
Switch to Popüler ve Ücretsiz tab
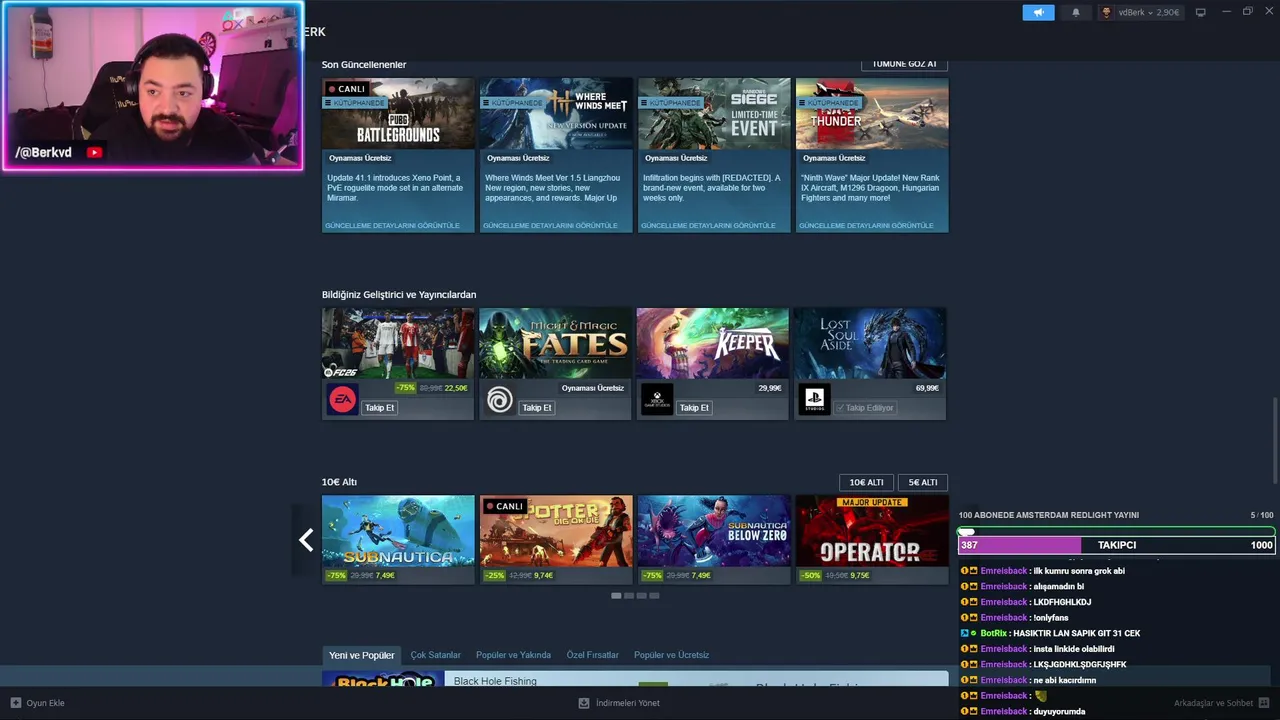pyautogui.click(x=671, y=656)
